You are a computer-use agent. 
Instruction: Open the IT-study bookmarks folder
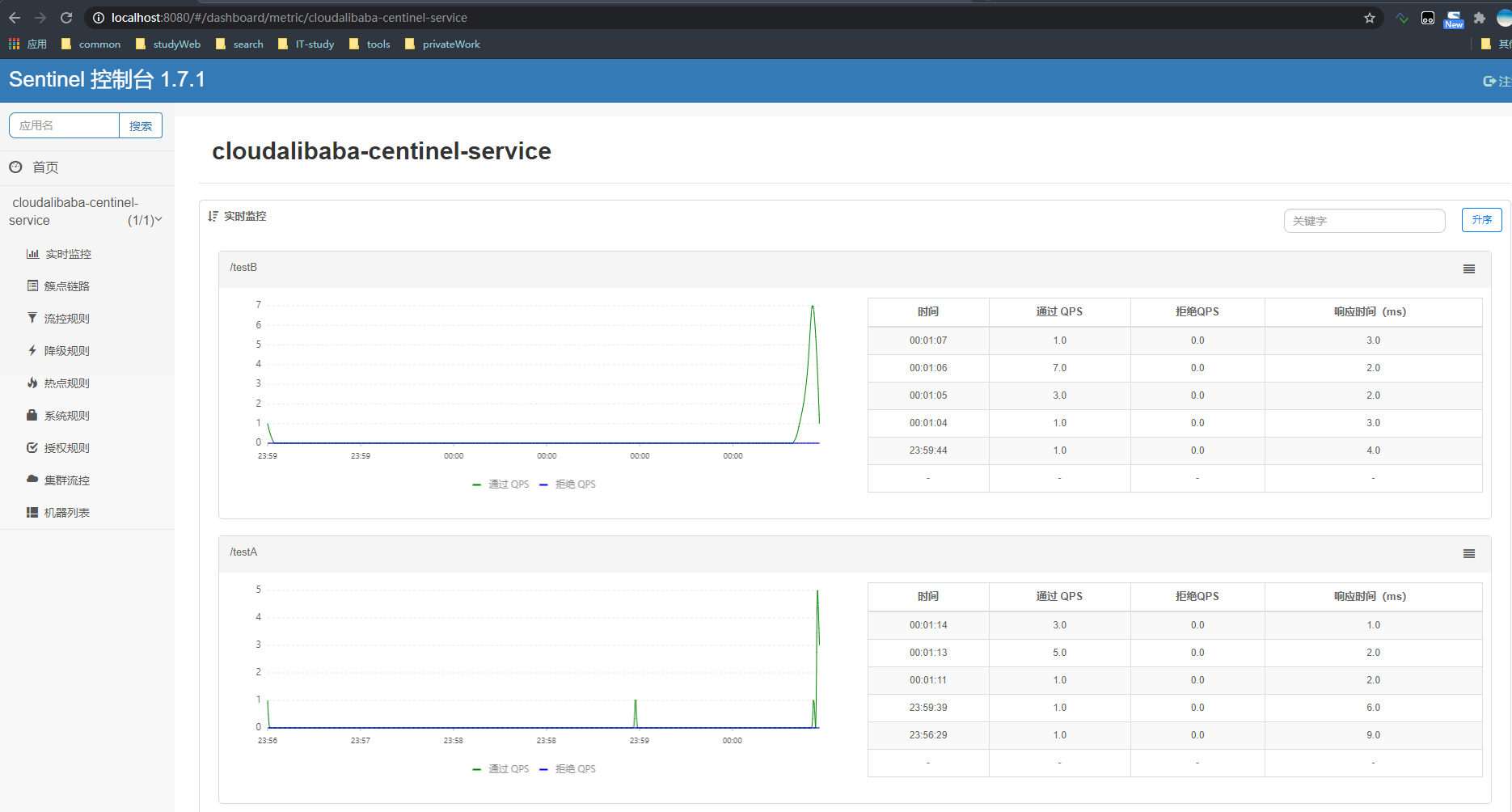point(306,44)
